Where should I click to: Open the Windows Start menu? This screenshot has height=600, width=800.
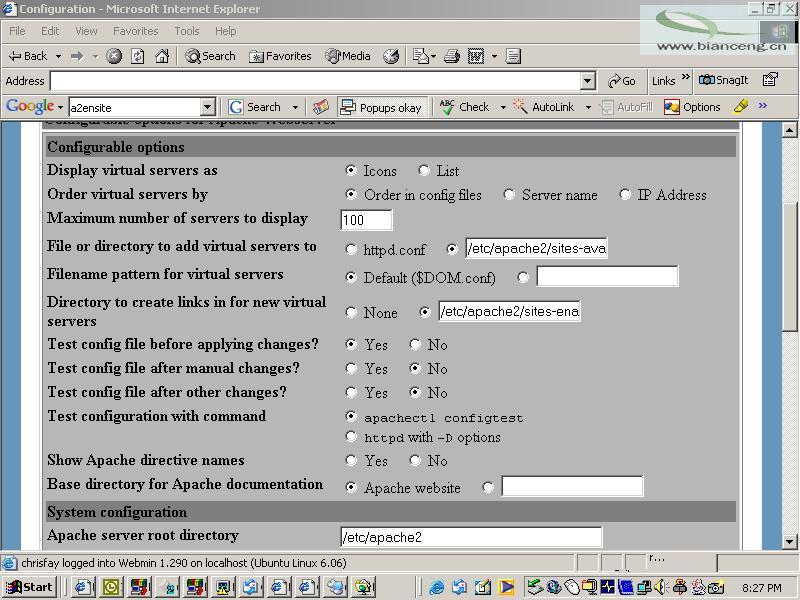tap(30, 587)
